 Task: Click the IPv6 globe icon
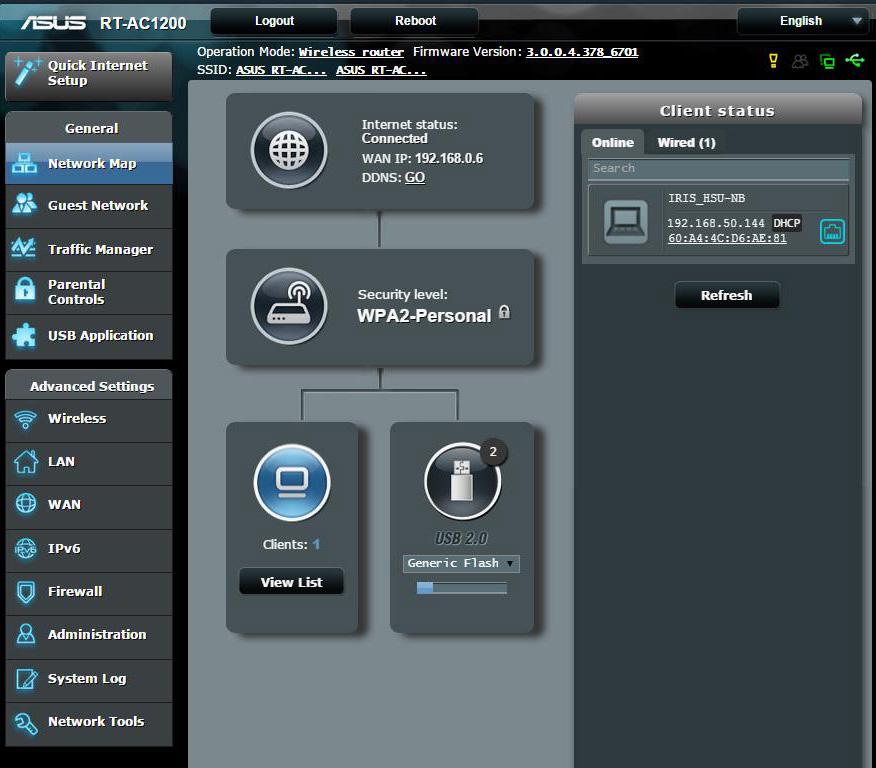click(x=26, y=548)
